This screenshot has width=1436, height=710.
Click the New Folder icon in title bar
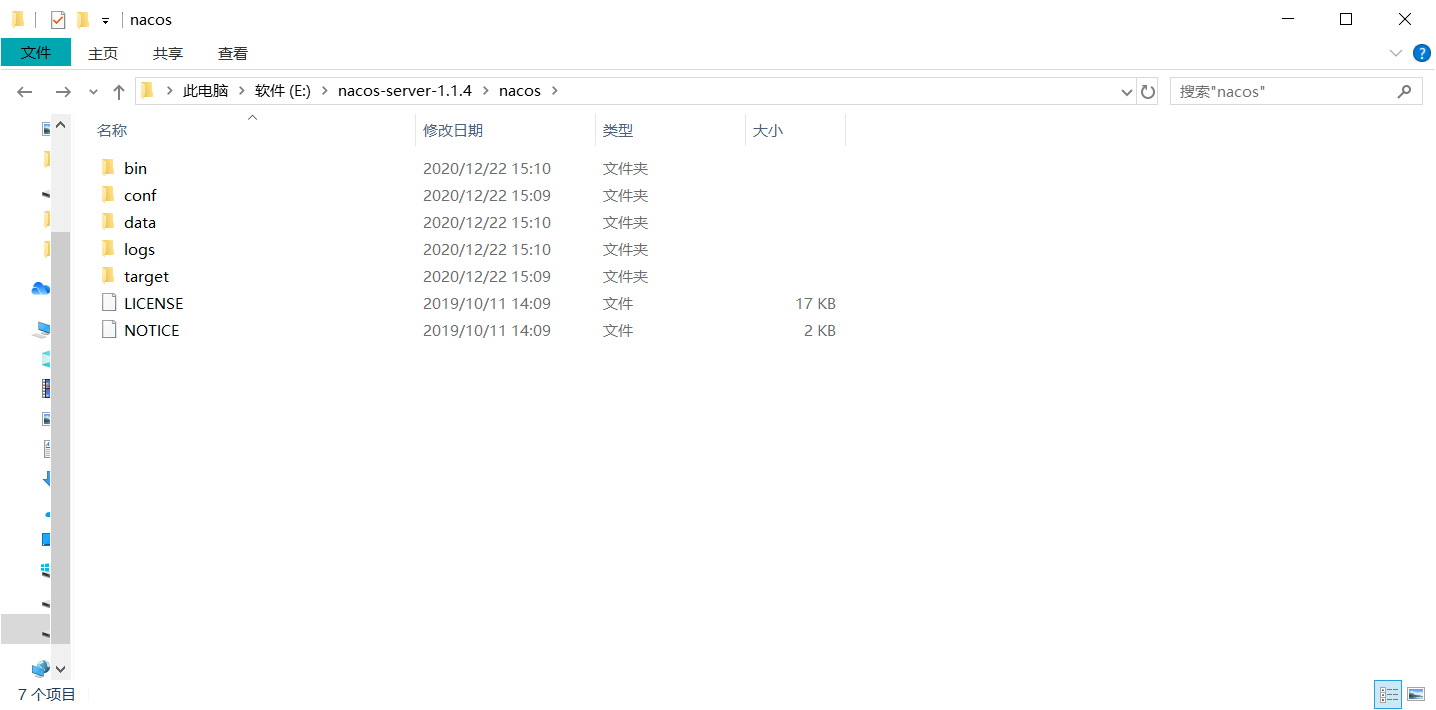pos(83,20)
